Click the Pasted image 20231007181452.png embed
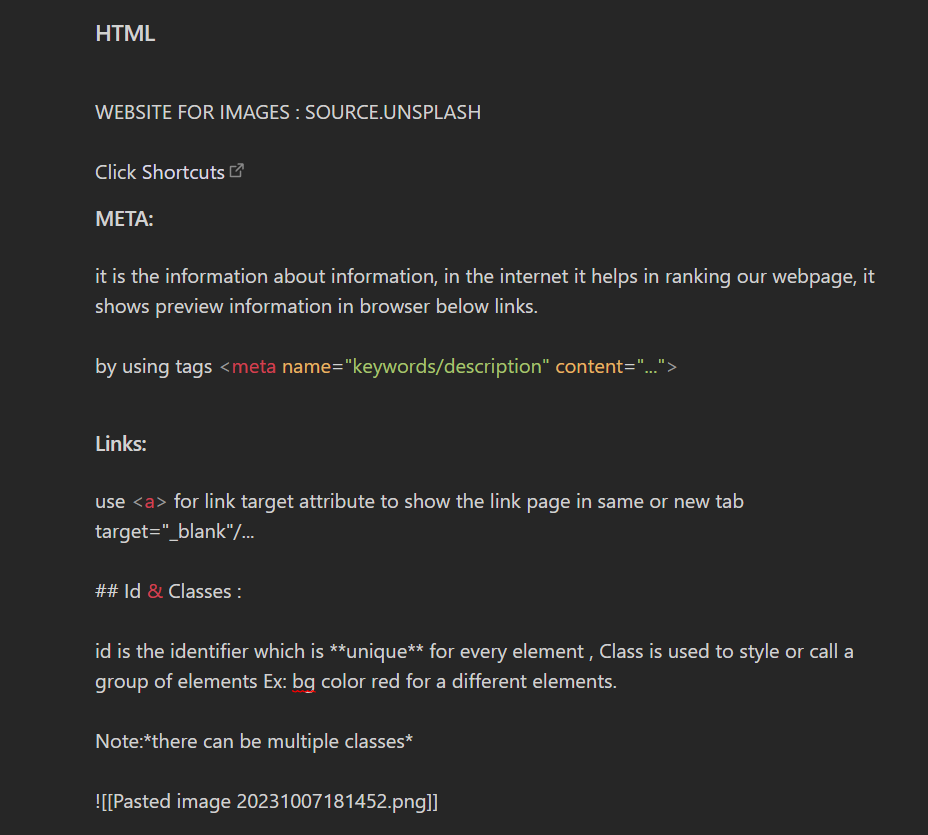This screenshot has height=835, width=928. pyautogui.click(x=266, y=802)
